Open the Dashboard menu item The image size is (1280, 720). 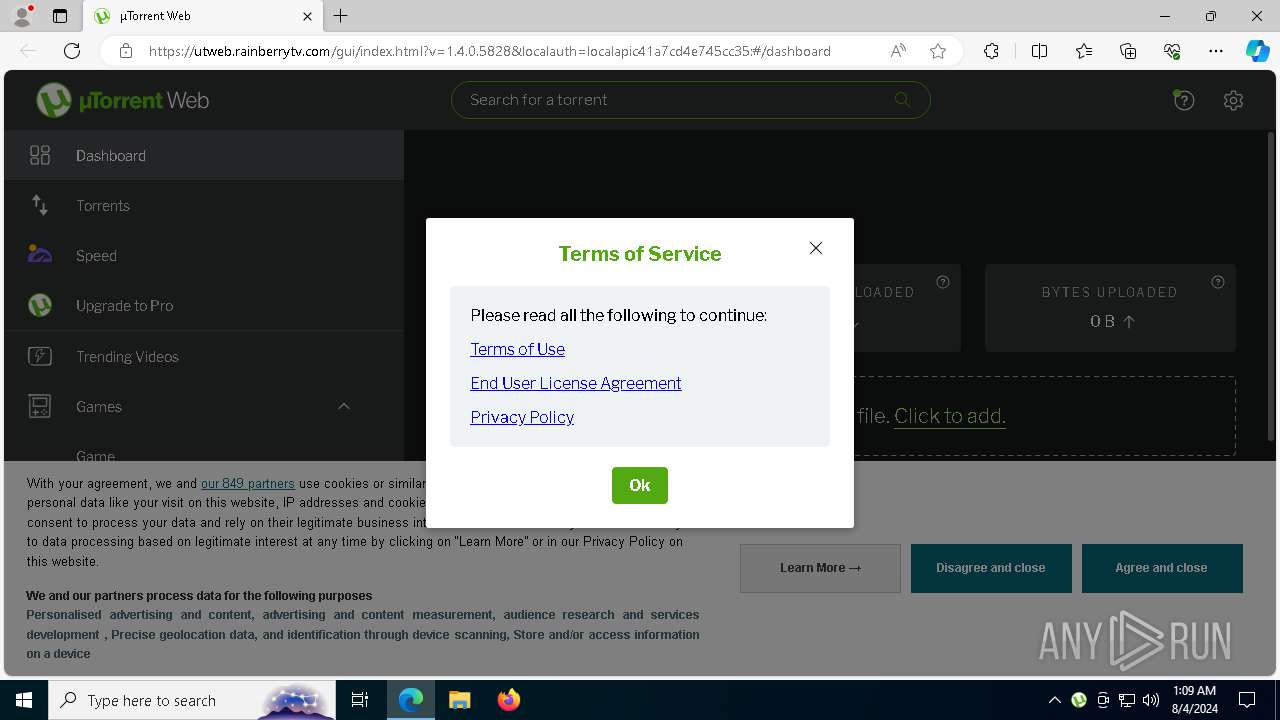pyautogui.click(x=204, y=155)
